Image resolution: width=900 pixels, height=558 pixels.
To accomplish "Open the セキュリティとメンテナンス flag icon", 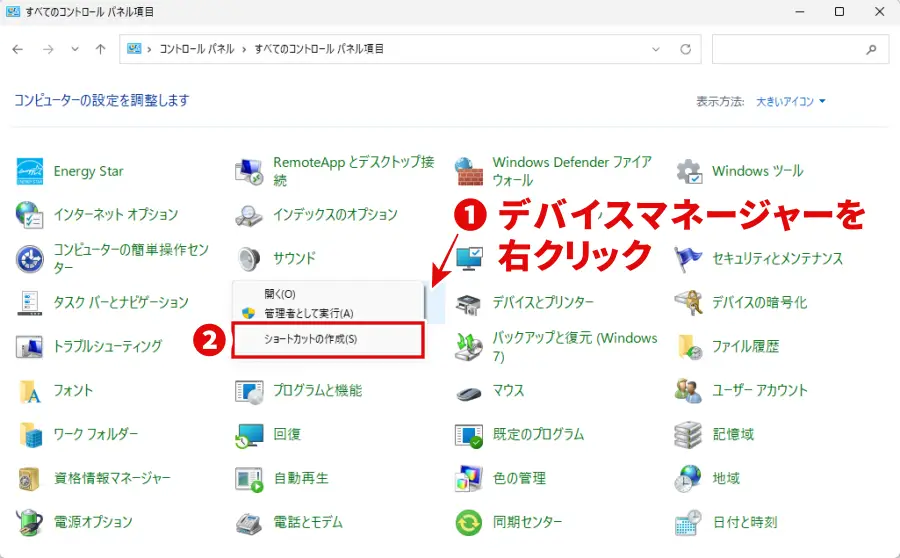I will coord(688,258).
